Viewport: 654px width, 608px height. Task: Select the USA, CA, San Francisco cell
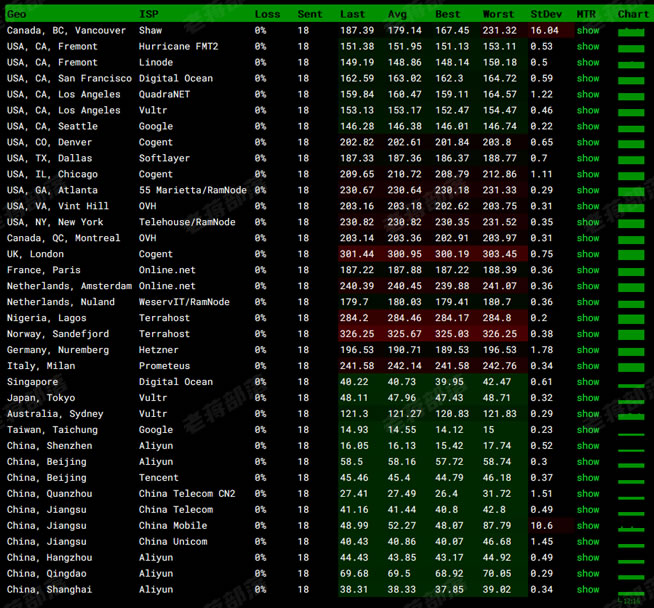69,78
